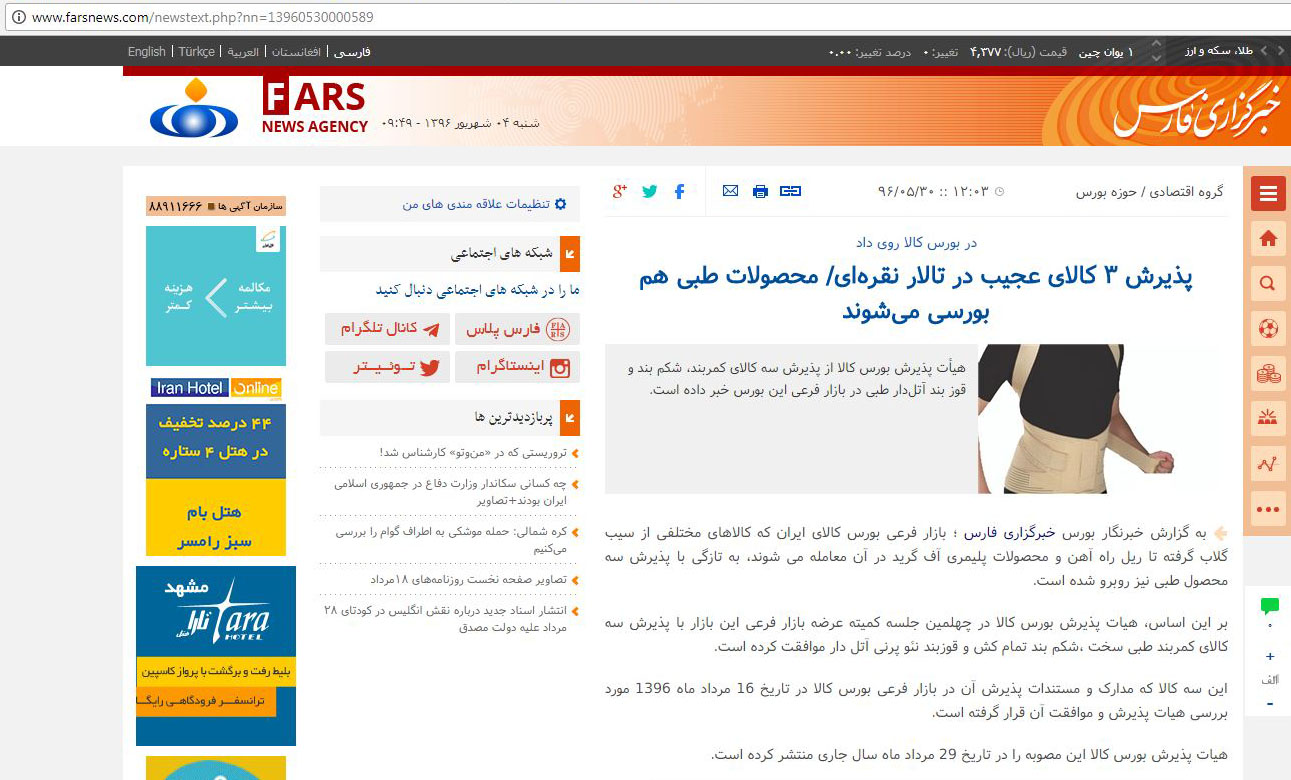Switch site language to Türkçe
The height and width of the screenshot is (780, 1291).
point(197,52)
